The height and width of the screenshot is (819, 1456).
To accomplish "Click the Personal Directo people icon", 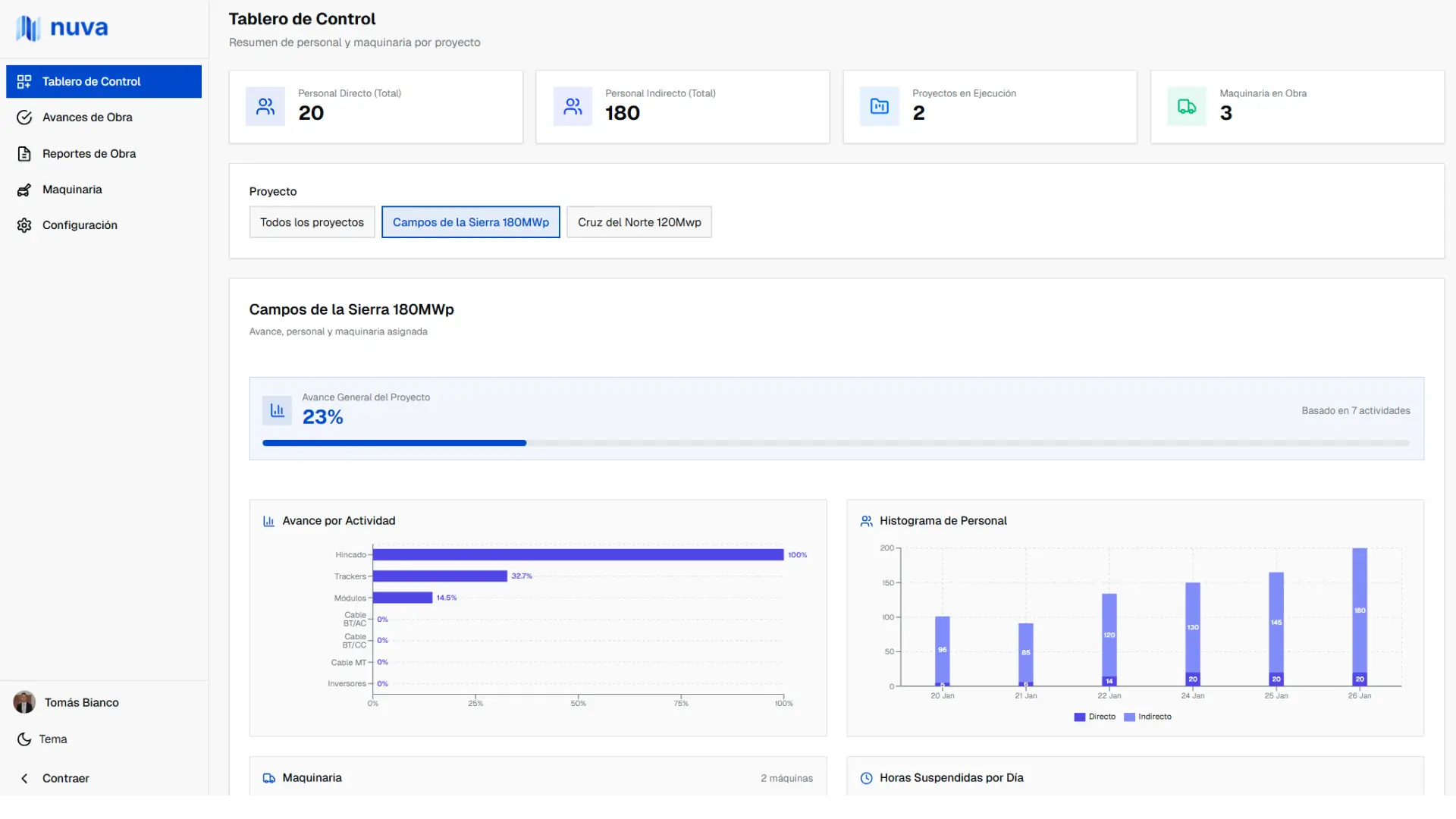I will [x=265, y=107].
